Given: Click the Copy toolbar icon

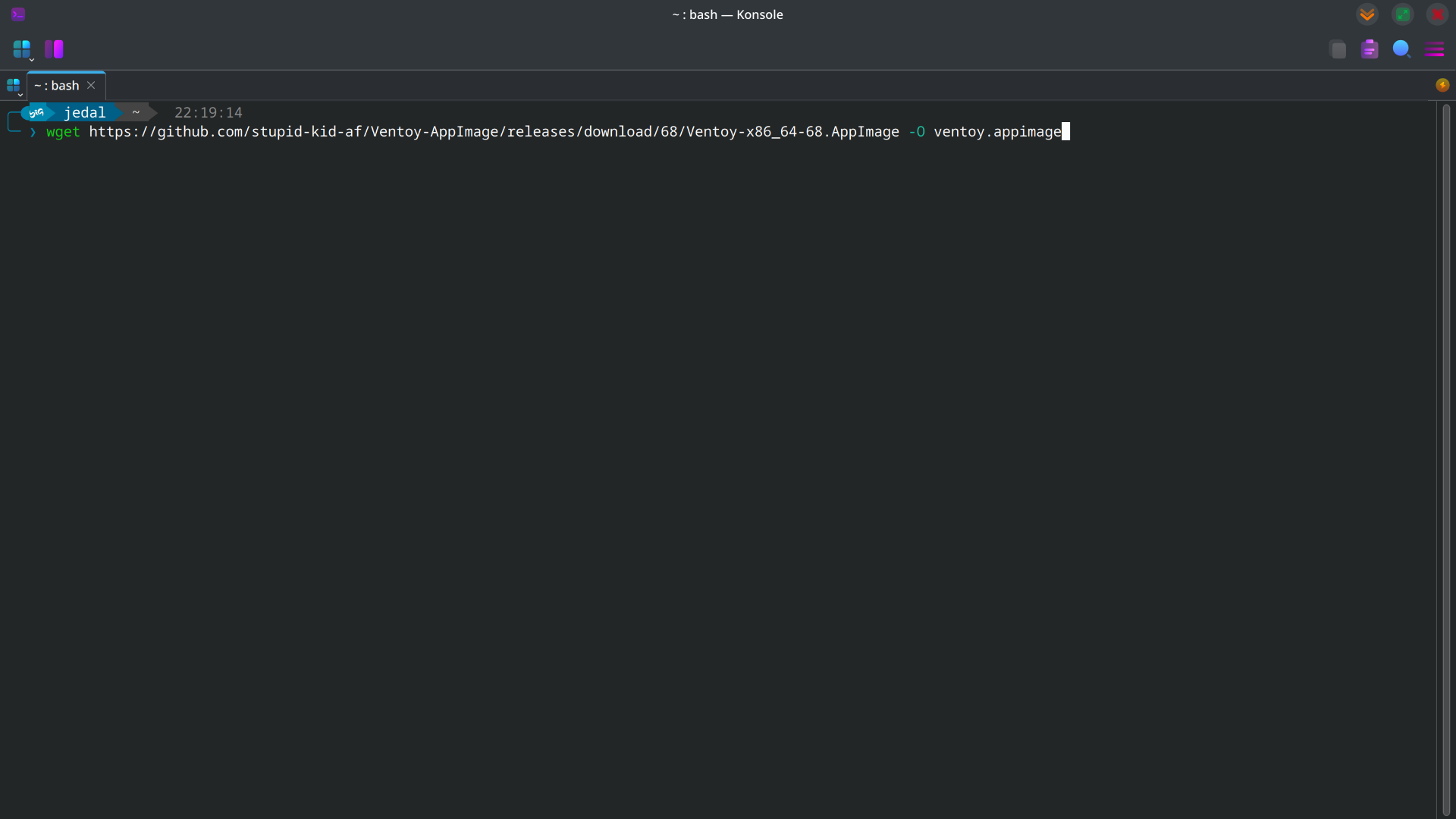Looking at the screenshot, I should (x=1338, y=49).
